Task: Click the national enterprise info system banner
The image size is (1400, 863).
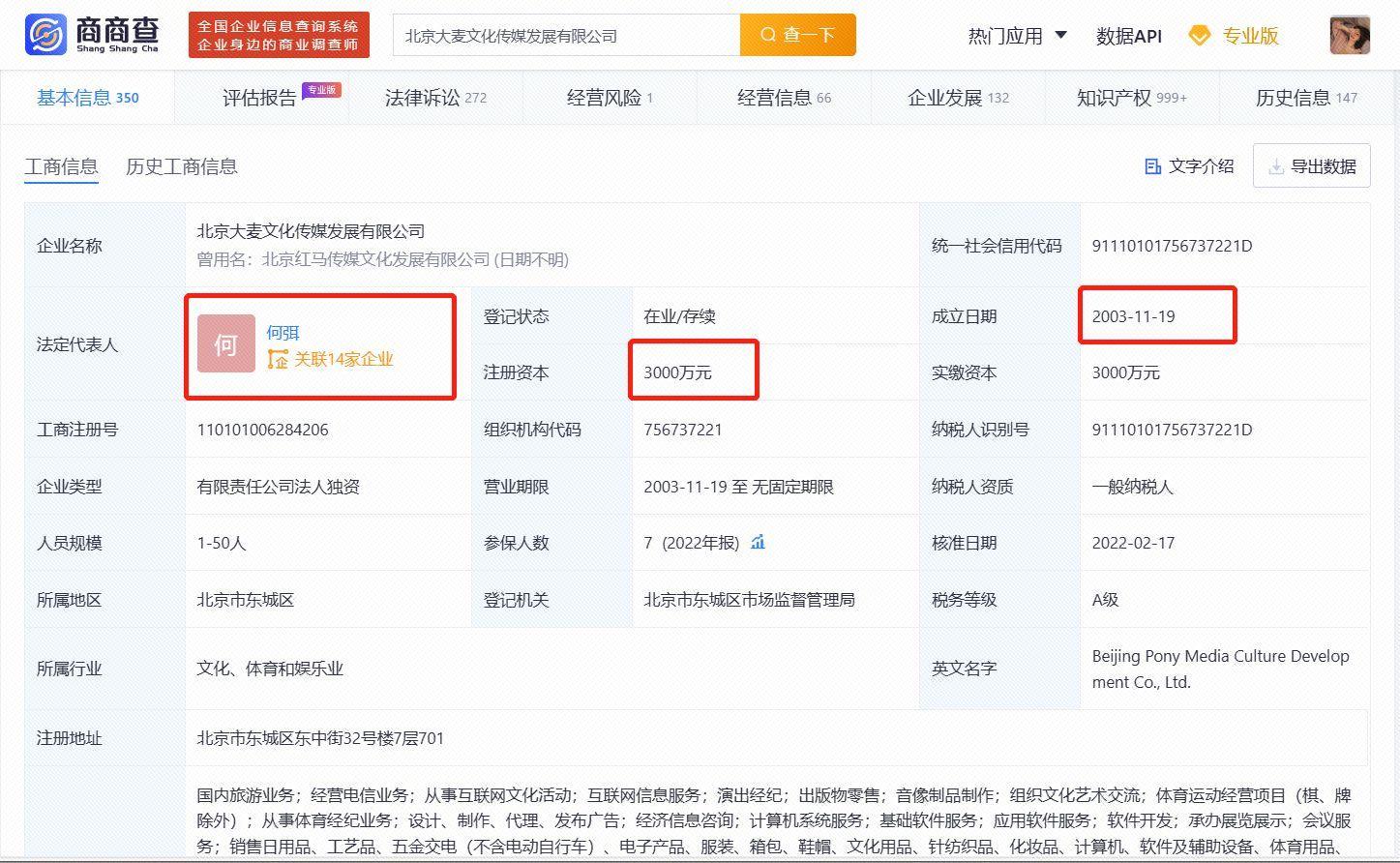Action: point(279,35)
